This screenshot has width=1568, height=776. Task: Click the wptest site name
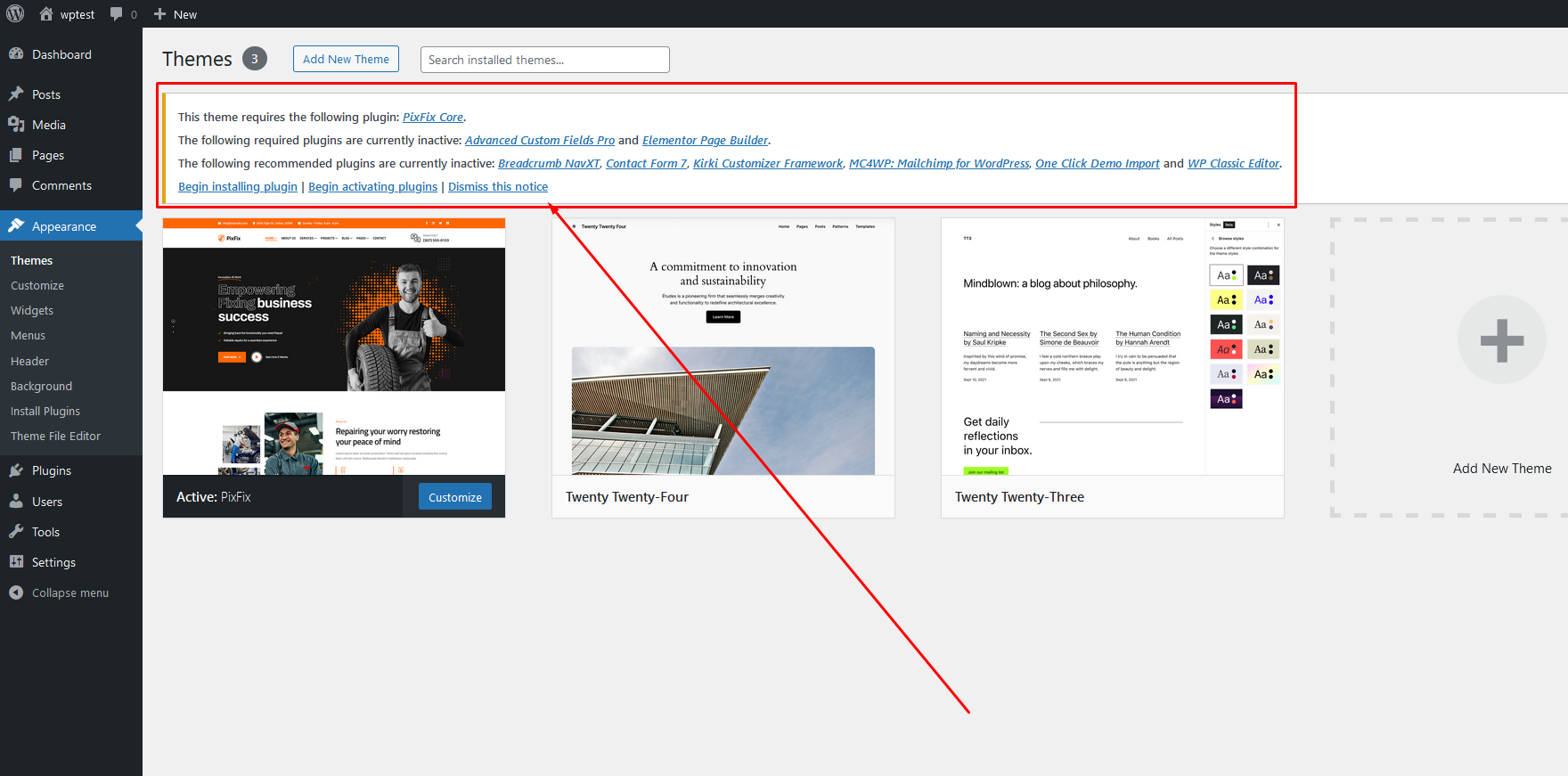point(78,14)
